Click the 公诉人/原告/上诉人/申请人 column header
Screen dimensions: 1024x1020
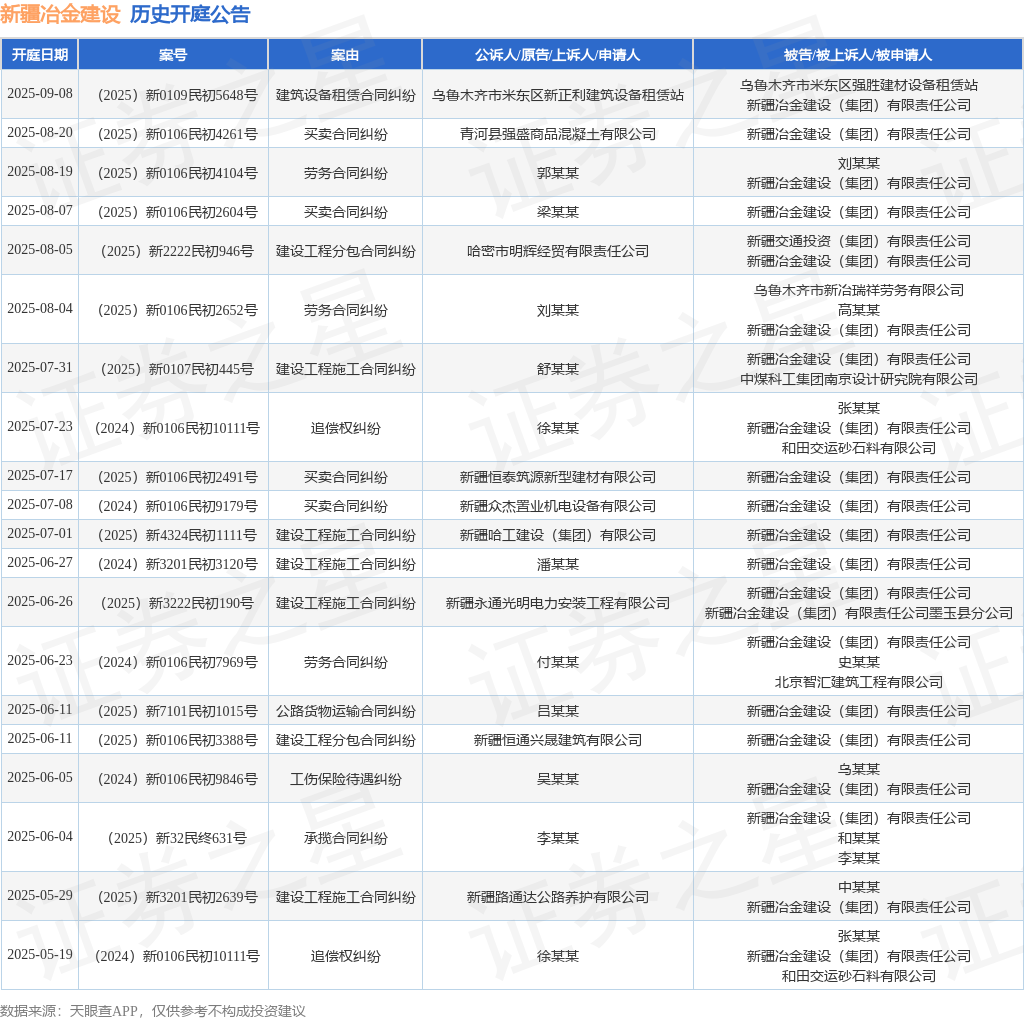(557, 55)
